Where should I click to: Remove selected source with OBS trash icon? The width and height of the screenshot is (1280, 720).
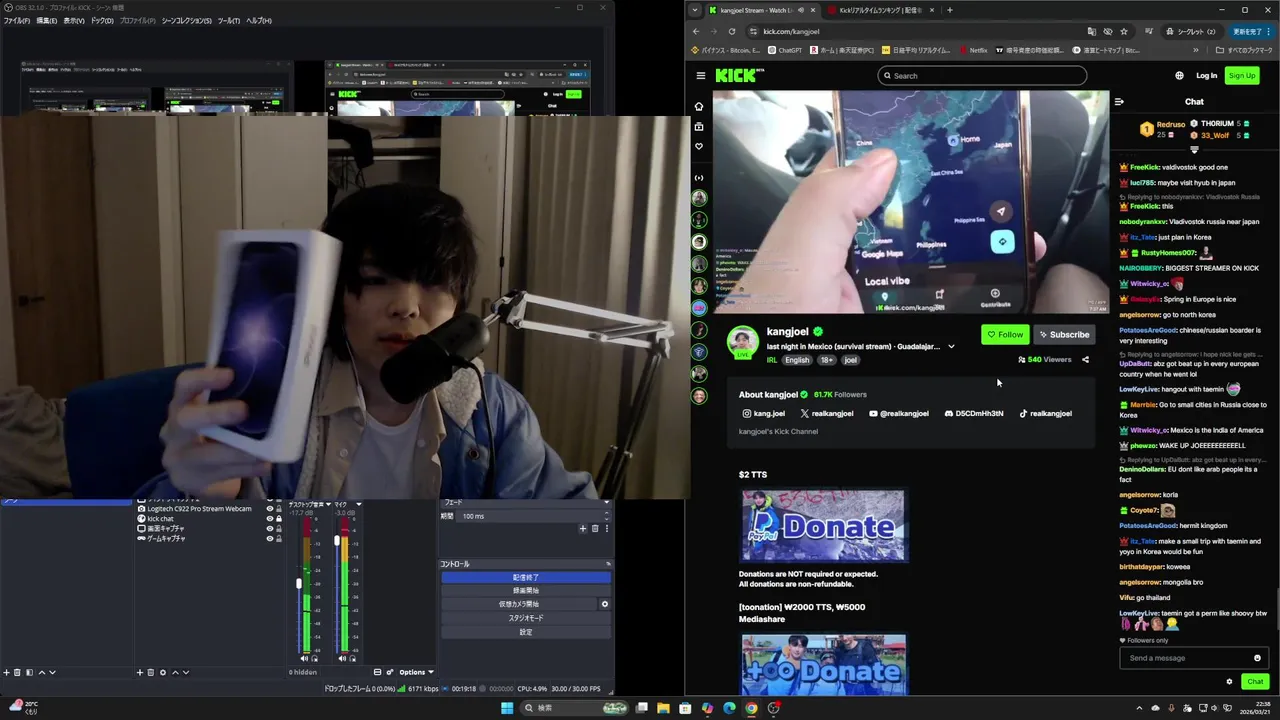click(151, 672)
